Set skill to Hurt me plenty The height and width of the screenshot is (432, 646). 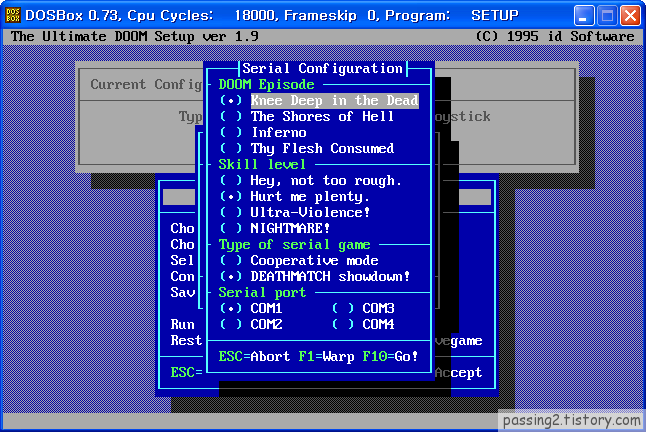pyautogui.click(x=294, y=197)
